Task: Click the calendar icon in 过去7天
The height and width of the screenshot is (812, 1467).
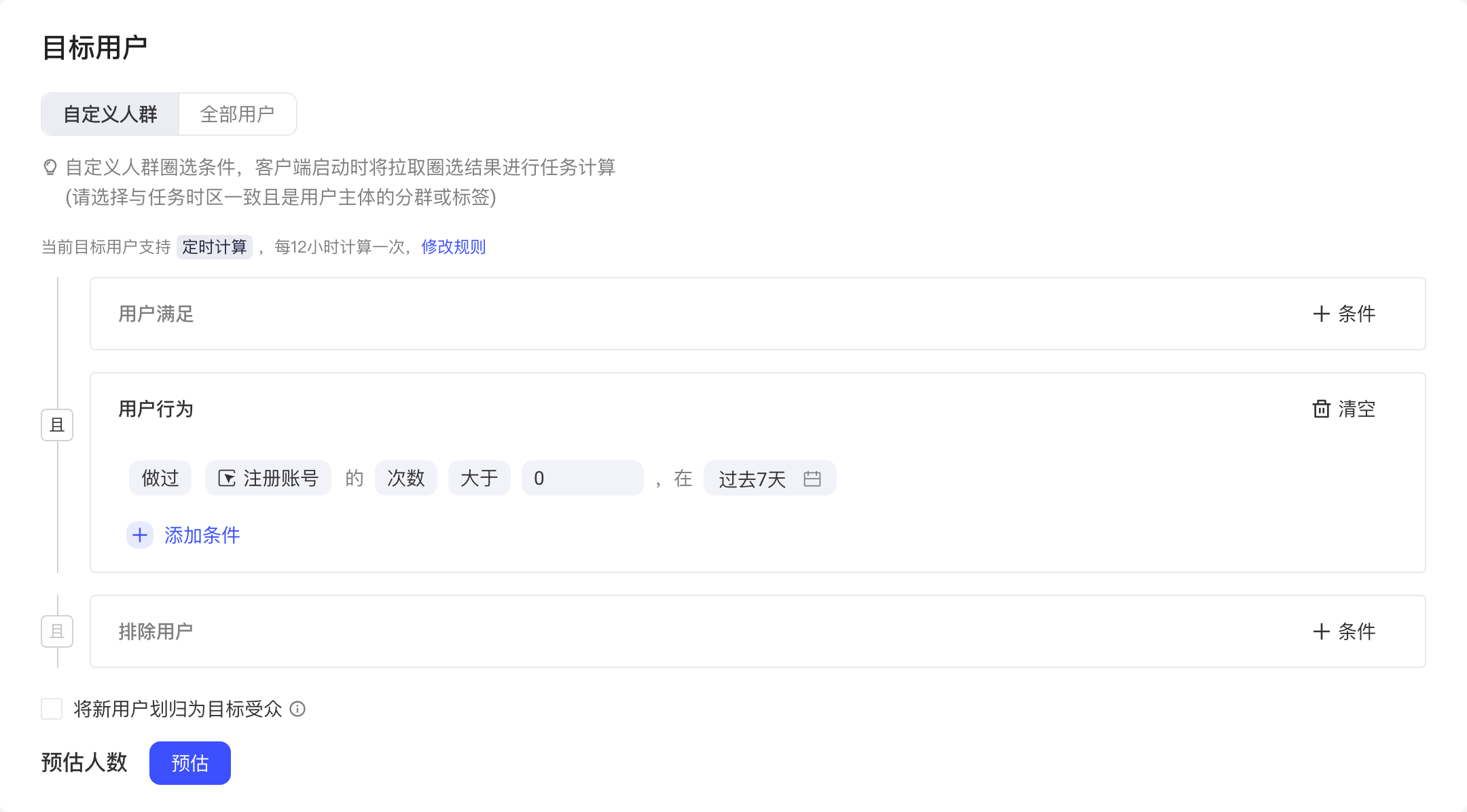Action: coord(812,479)
